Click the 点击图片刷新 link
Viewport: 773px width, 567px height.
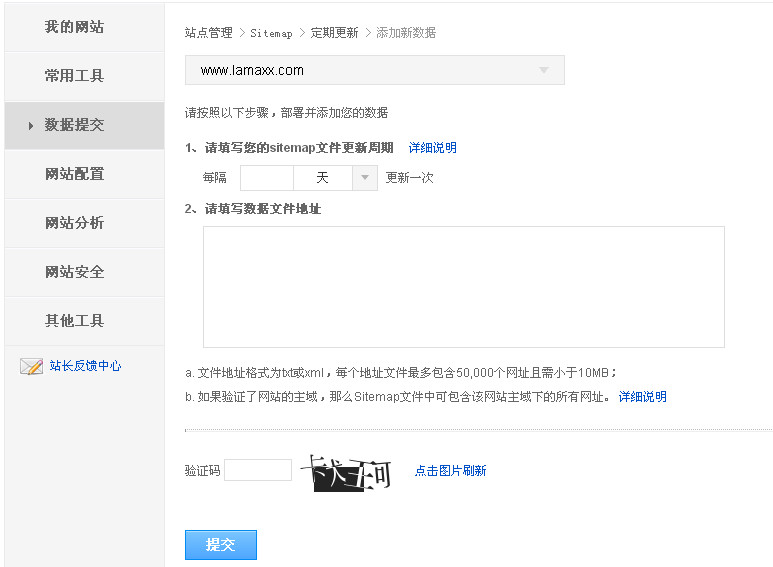point(450,471)
